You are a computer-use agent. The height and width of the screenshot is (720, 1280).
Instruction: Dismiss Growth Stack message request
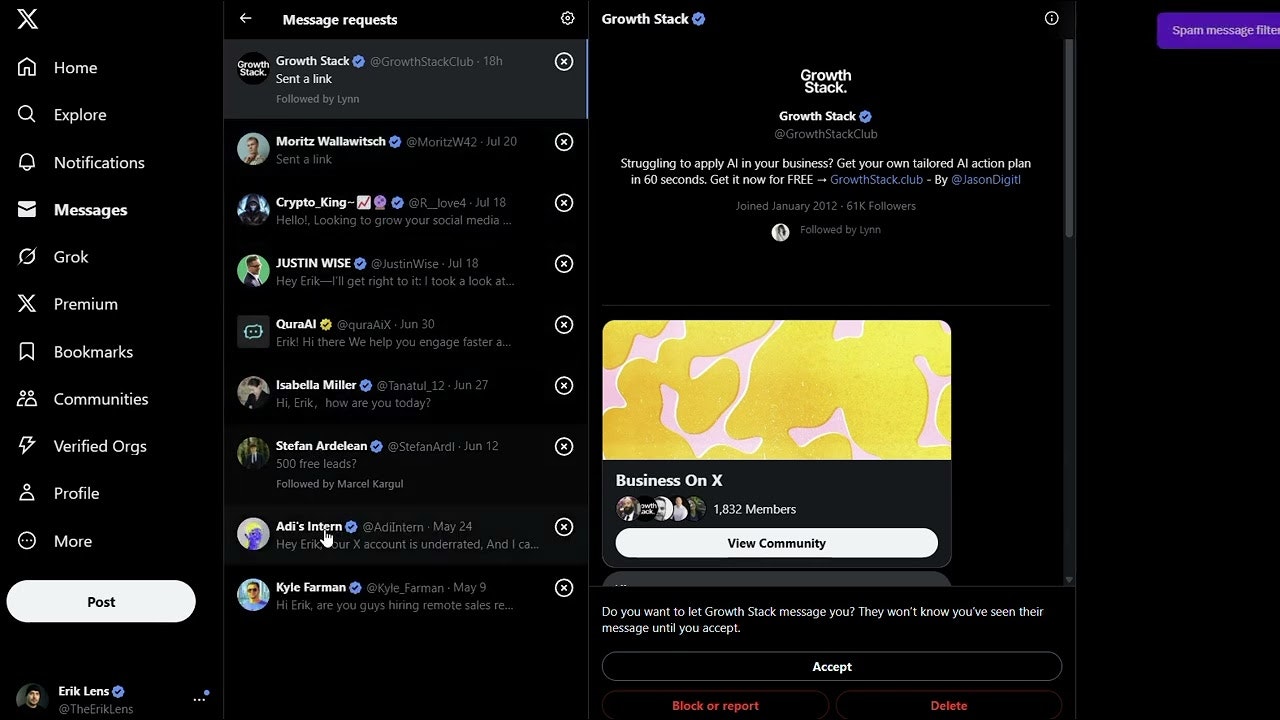(x=564, y=62)
